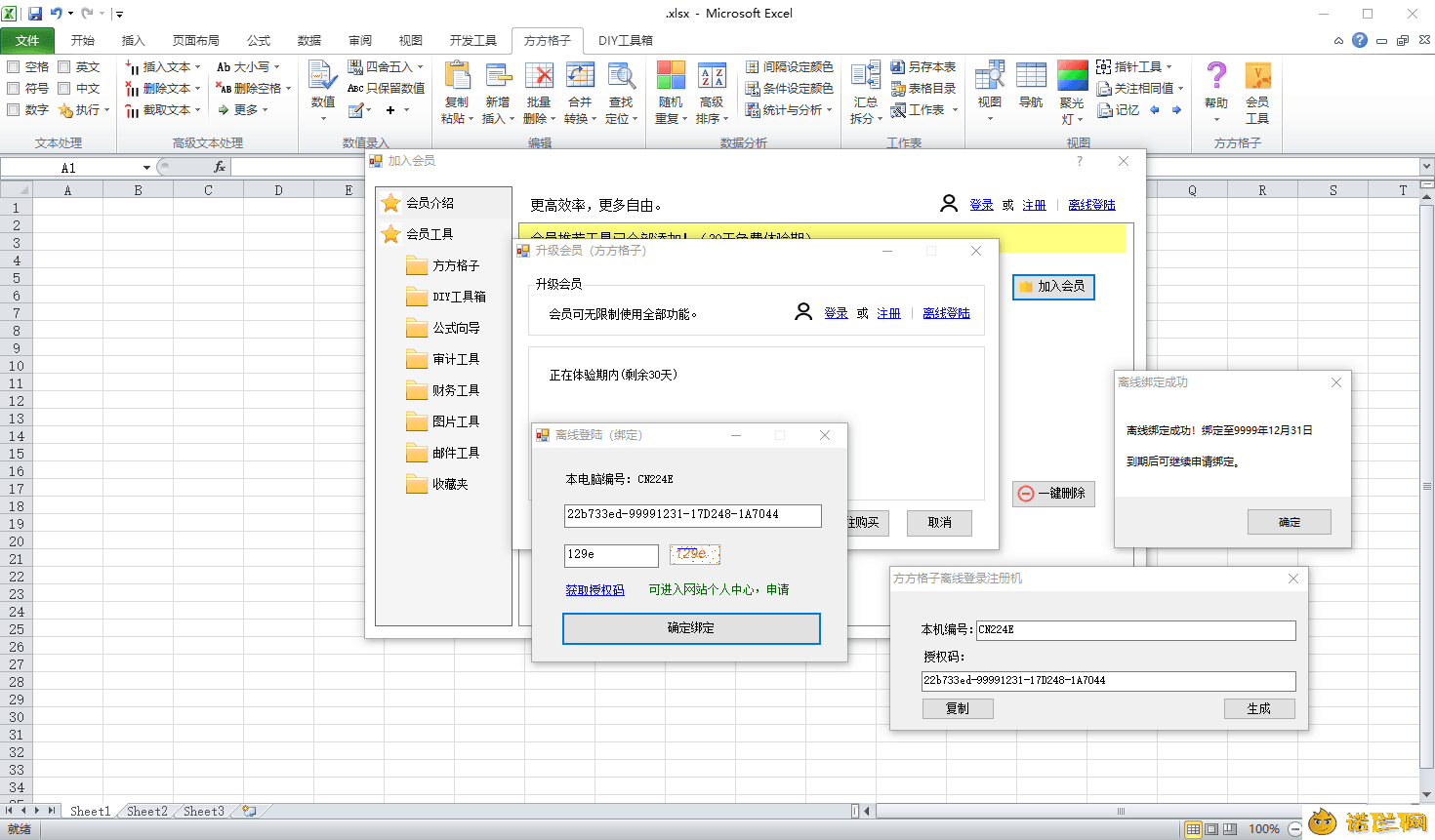The width and height of the screenshot is (1435, 840).
Task: Click the Undo icon in quick access toolbar
Action: pyautogui.click(x=56, y=14)
